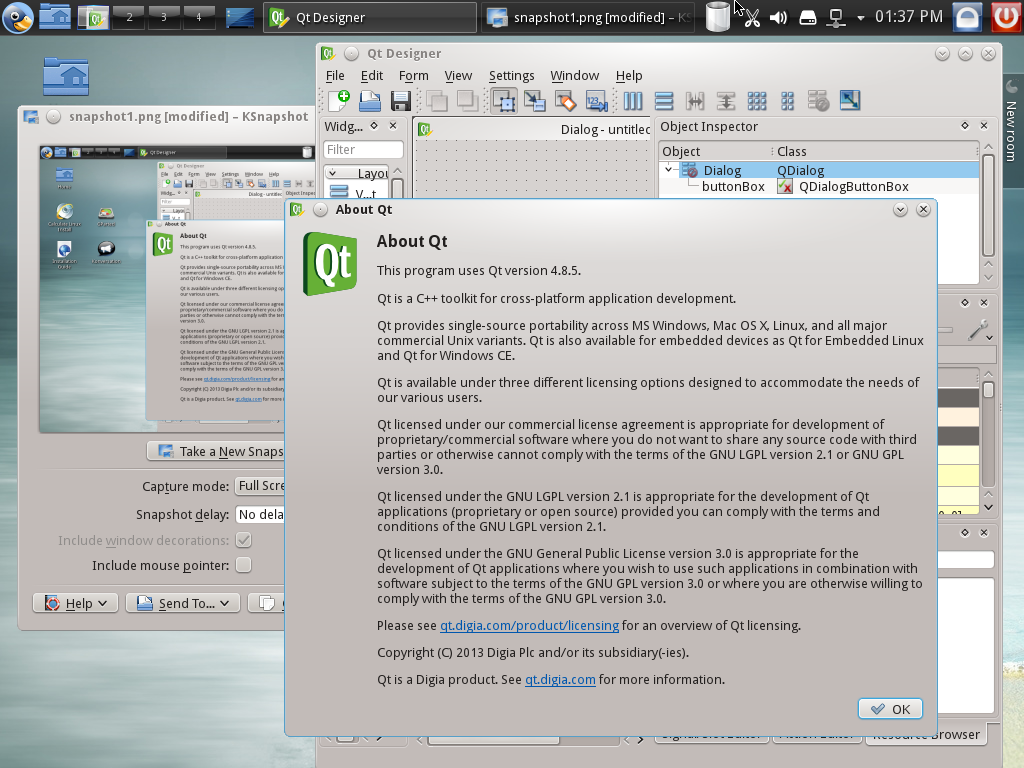Collapse the Dialog tree node
Viewport: 1024px width, 768px height.
[668, 170]
